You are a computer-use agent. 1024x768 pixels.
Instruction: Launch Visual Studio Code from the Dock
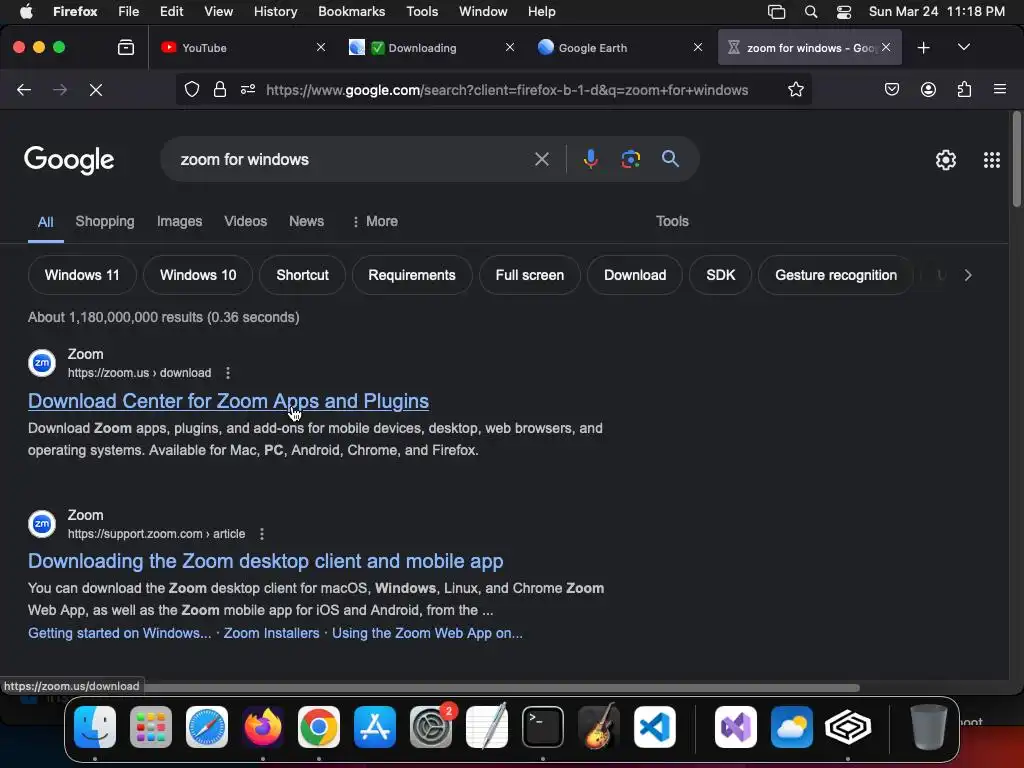(x=654, y=727)
